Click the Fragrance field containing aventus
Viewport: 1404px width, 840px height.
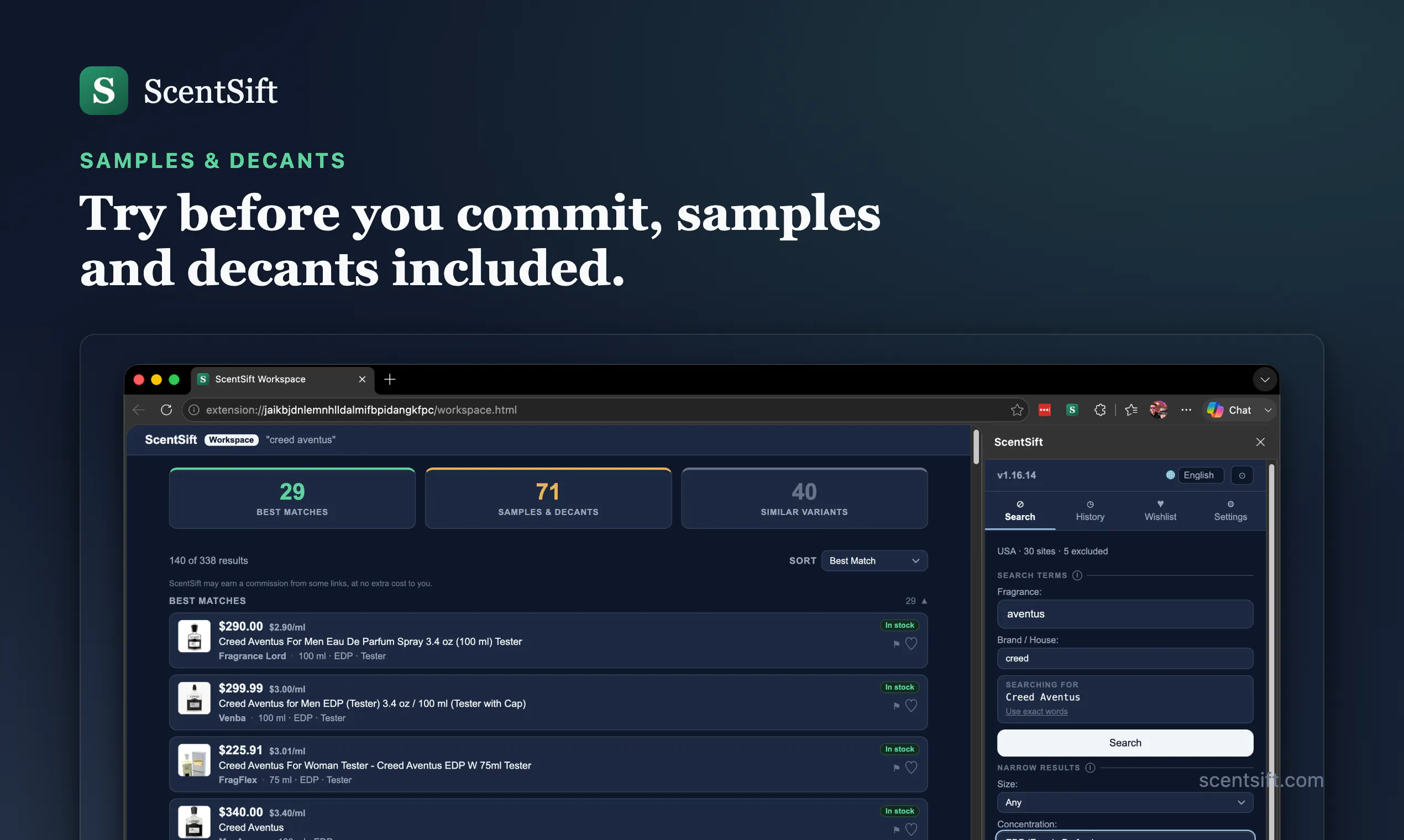click(x=1125, y=614)
